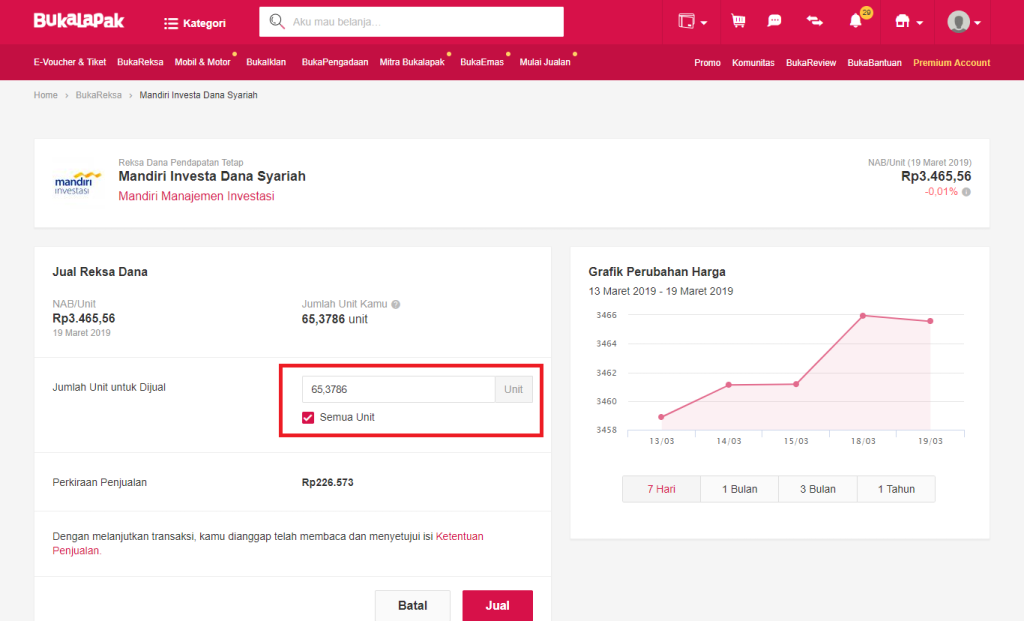
Task: Open the shopping cart icon
Action: [x=739, y=21]
